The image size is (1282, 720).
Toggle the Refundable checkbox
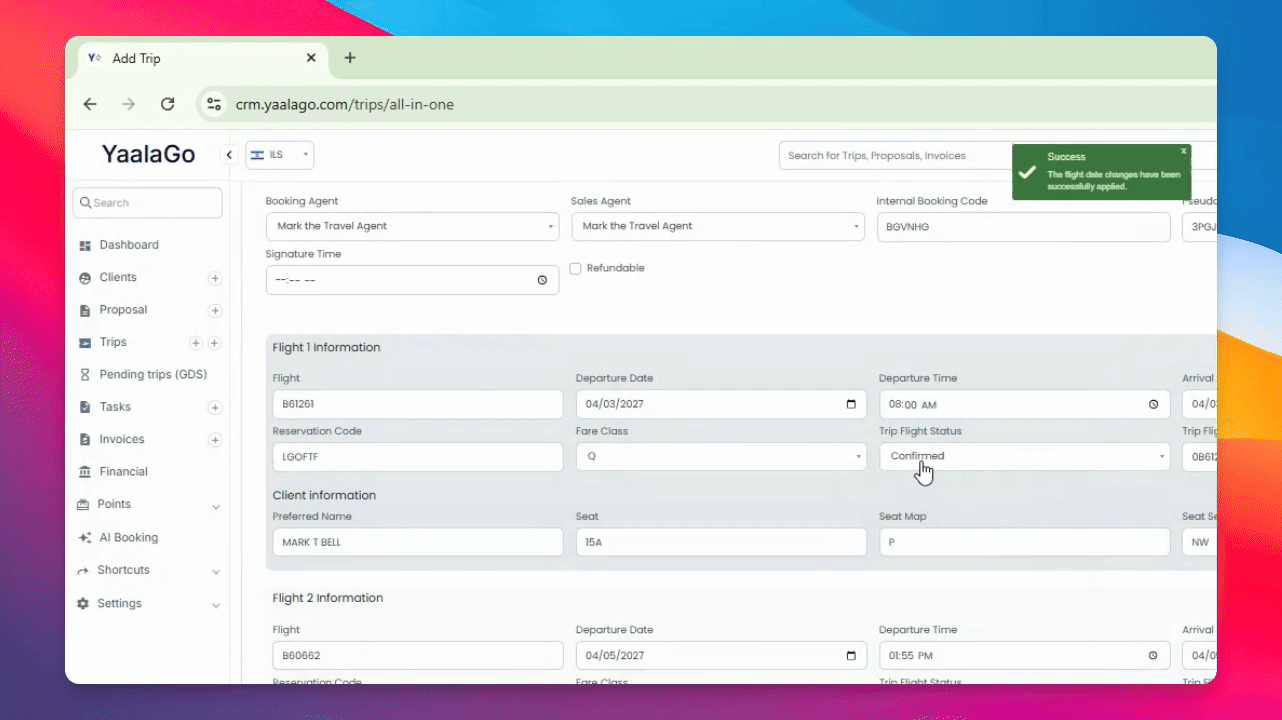[x=575, y=268]
